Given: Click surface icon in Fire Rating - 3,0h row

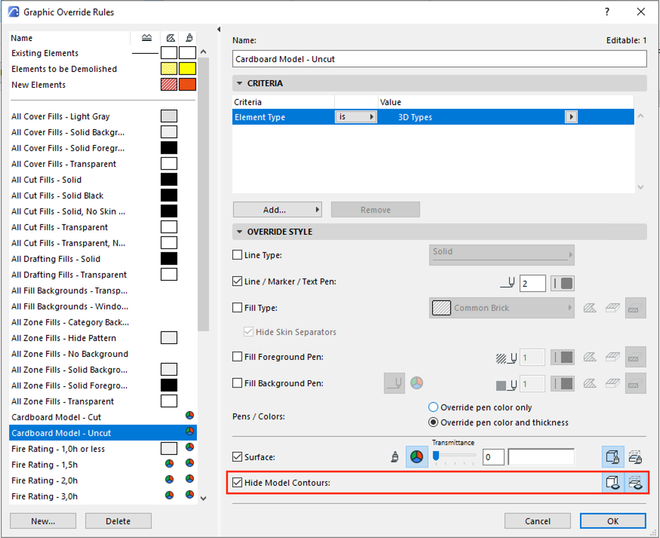Looking at the screenshot, I should [x=190, y=495].
